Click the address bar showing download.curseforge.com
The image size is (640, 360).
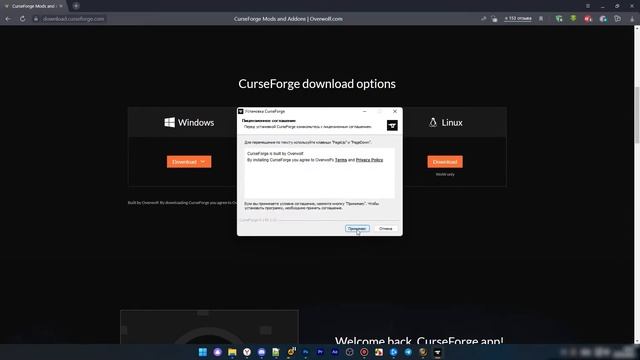[73, 19]
